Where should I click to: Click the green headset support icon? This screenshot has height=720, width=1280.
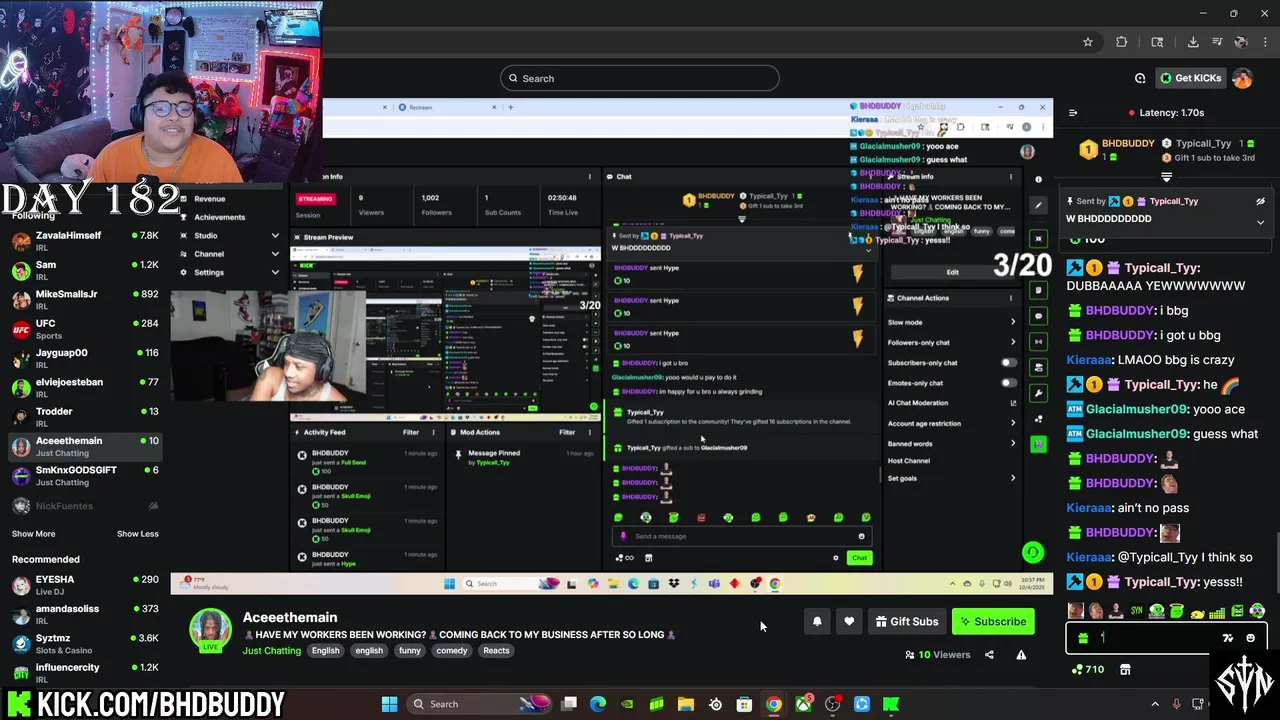[1033, 552]
